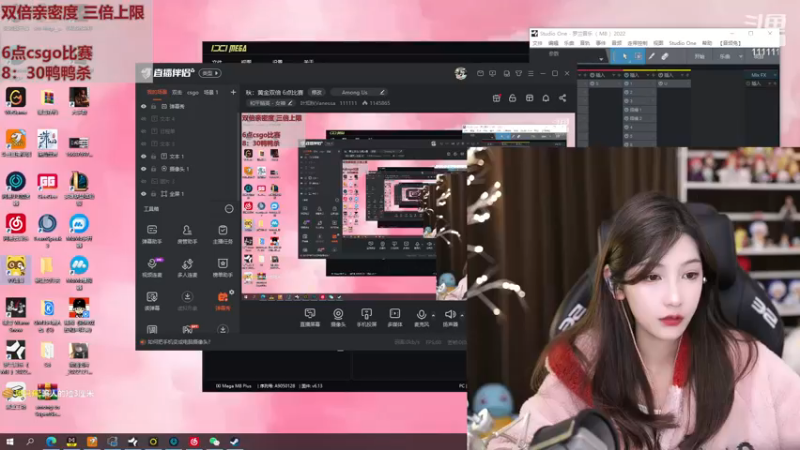Click the 开始 button in Studio One toolbar
The width and height of the screenshot is (800, 450).
coord(699,57)
